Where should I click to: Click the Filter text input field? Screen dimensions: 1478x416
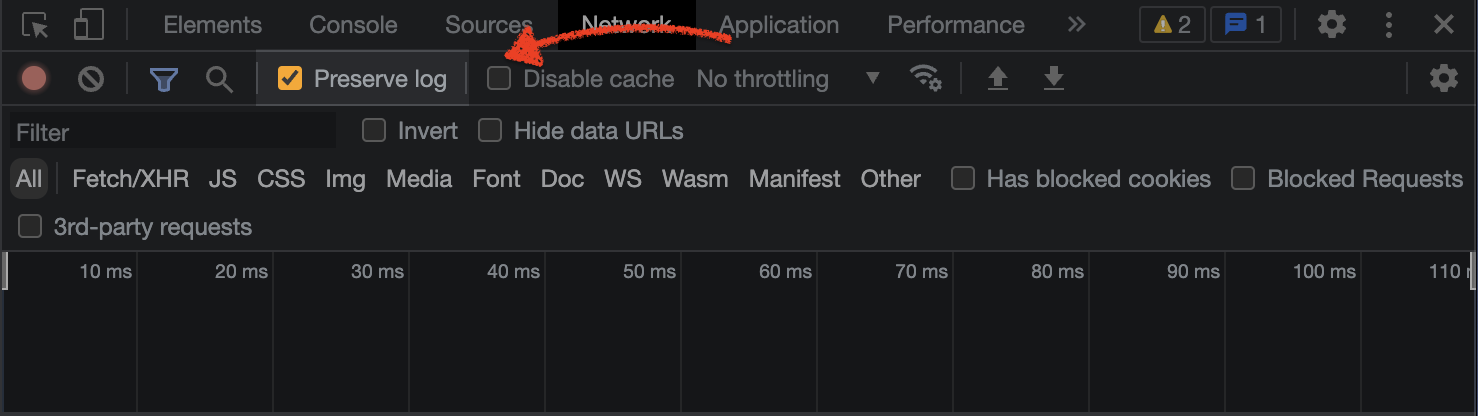(x=172, y=132)
